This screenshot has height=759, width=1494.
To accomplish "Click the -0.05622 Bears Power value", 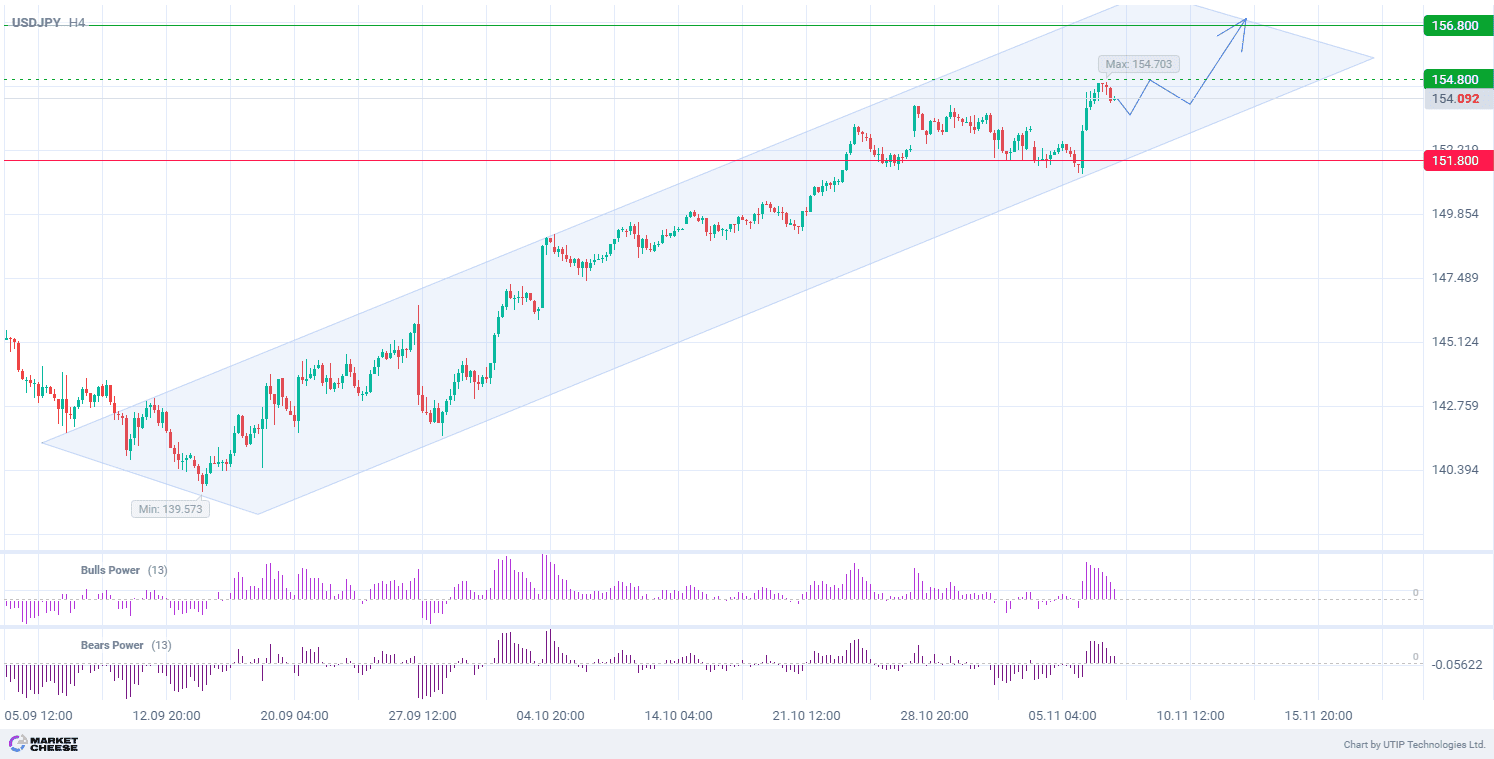I will [1455, 664].
